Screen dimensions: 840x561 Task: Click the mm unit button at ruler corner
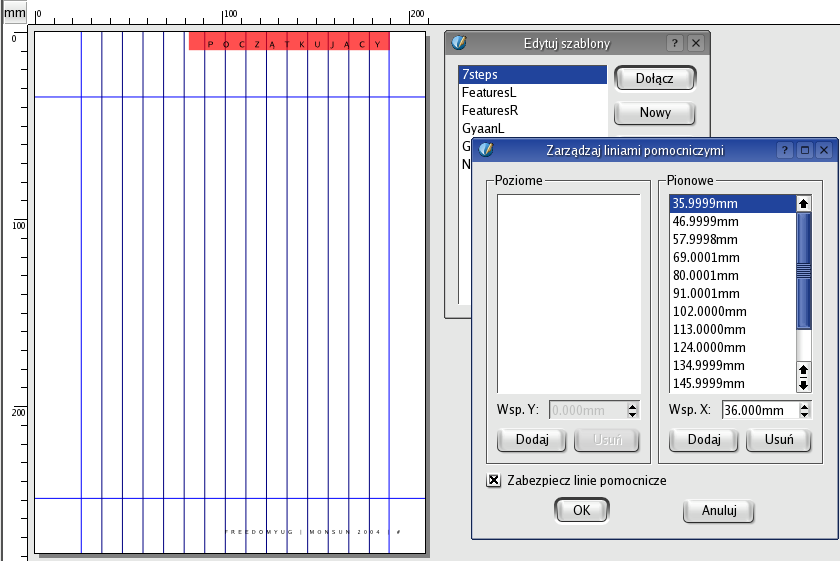click(14, 13)
